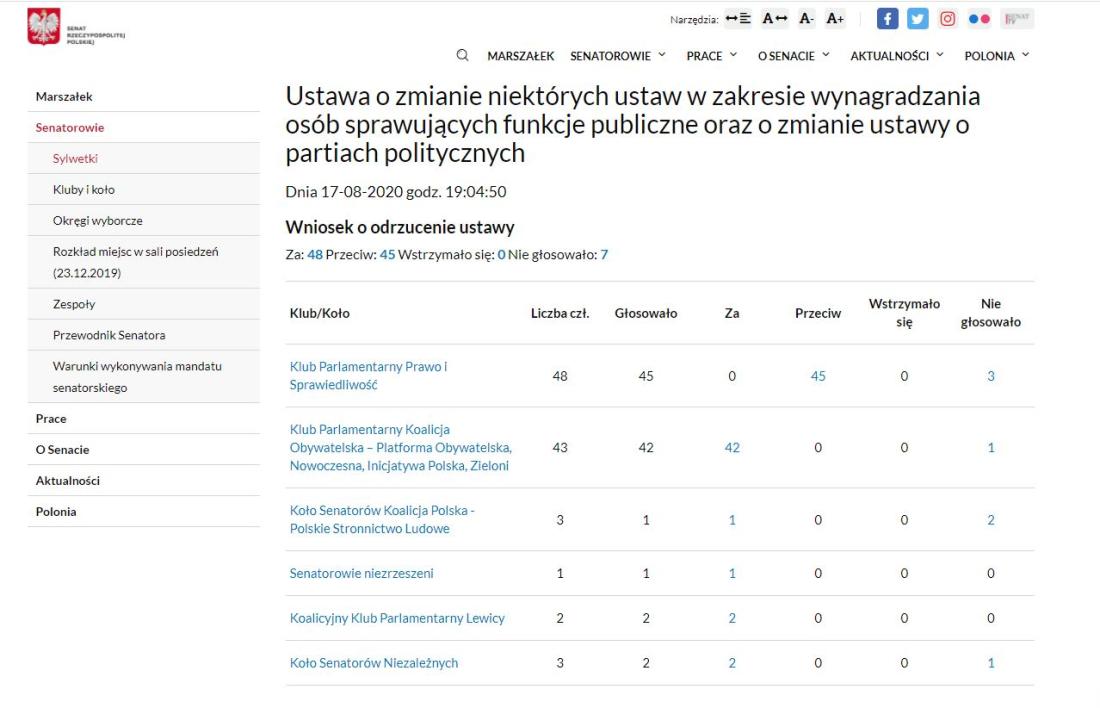Decrease font size with A- button

coord(807,18)
